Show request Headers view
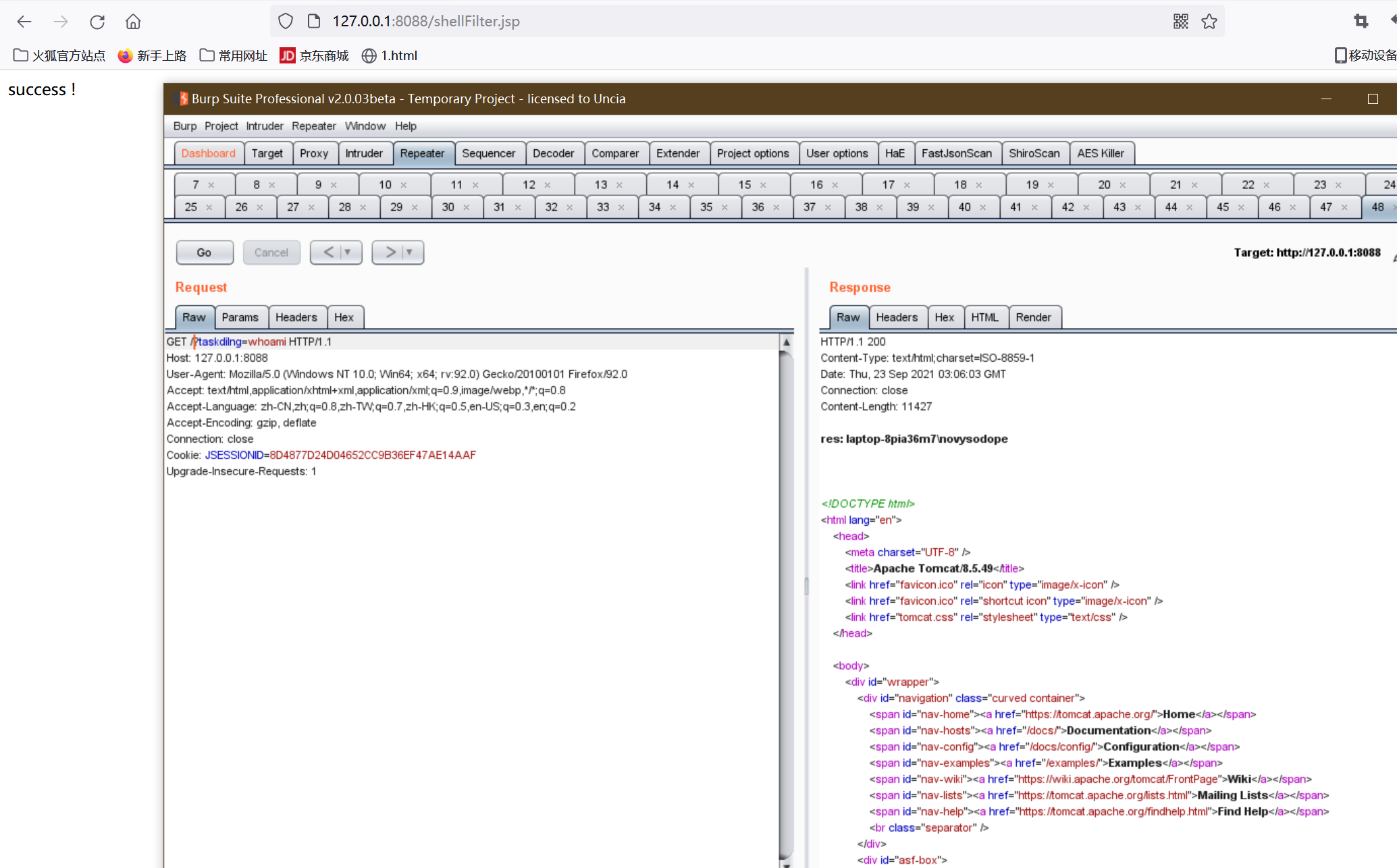1397x868 pixels. coord(296,317)
